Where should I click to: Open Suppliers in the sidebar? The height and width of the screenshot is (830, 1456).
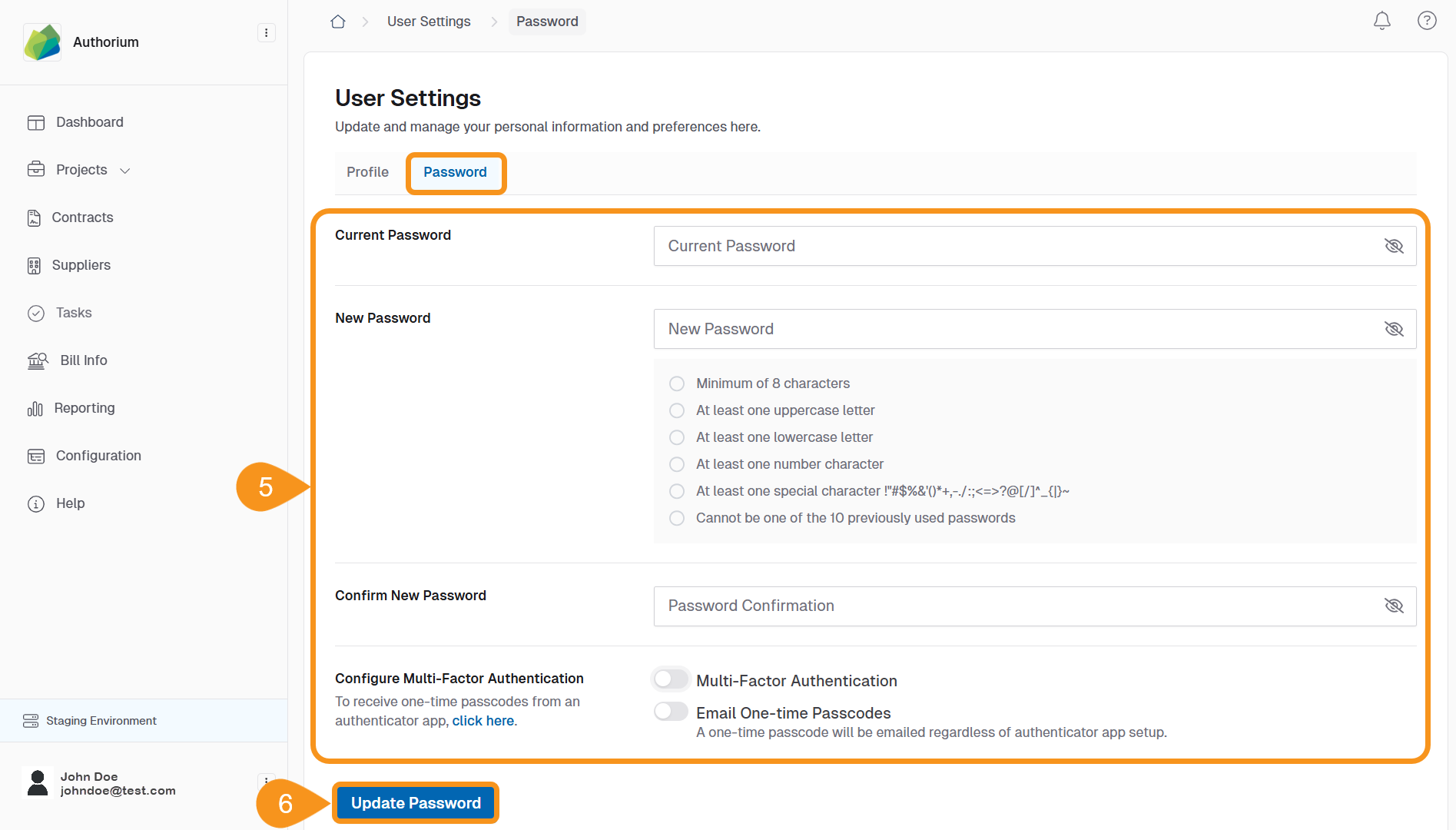tap(81, 265)
